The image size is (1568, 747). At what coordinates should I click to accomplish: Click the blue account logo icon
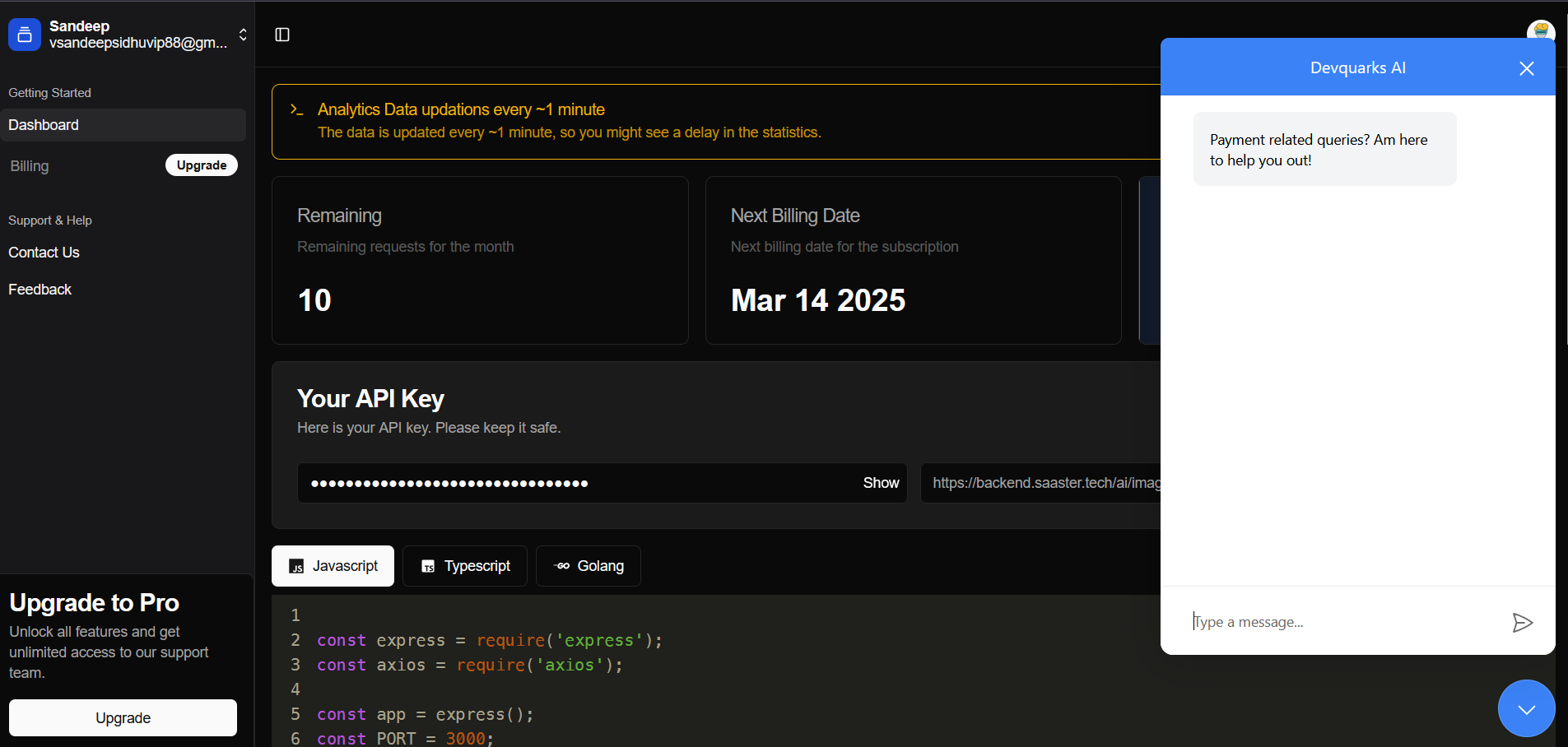point(25,35)
